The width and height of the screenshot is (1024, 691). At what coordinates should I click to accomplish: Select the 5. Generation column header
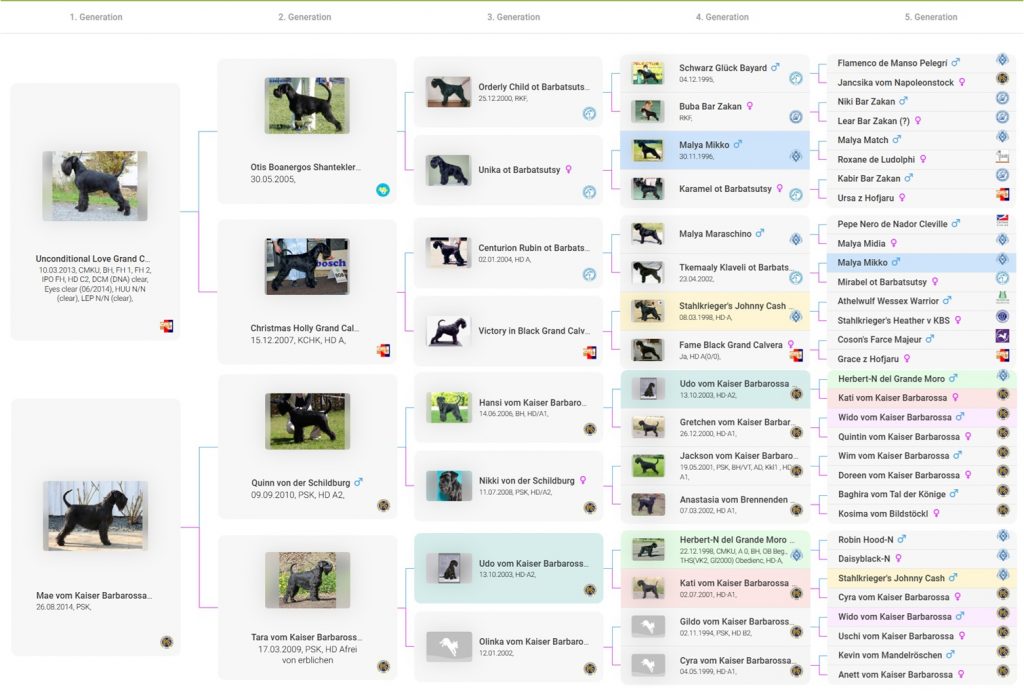pos(936,17)
